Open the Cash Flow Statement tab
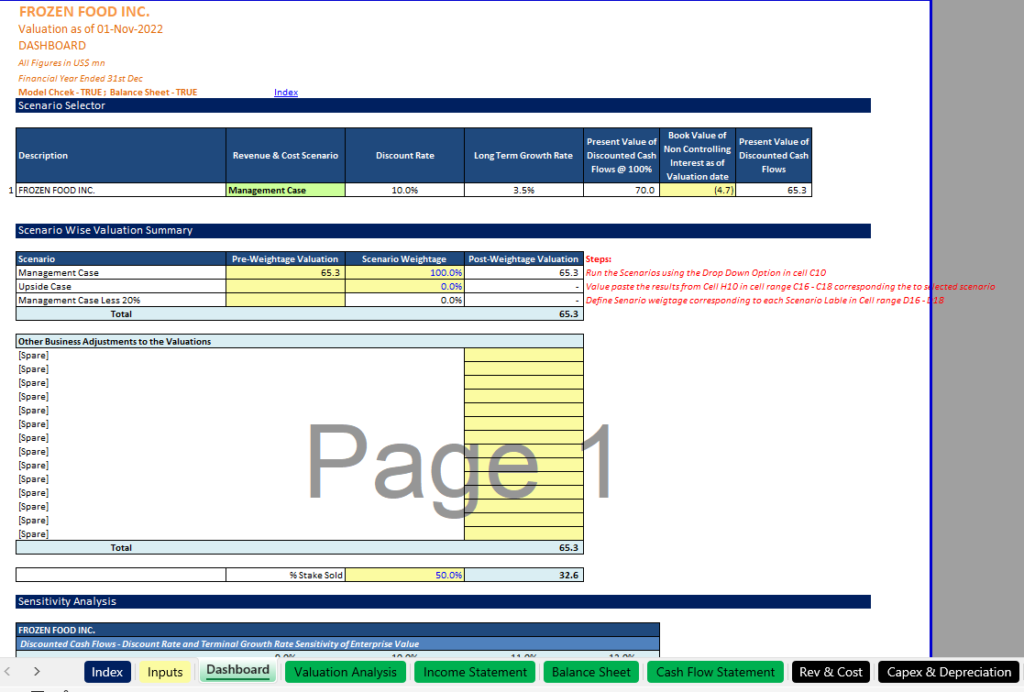1024x692 pixels. tap(715, 672)
